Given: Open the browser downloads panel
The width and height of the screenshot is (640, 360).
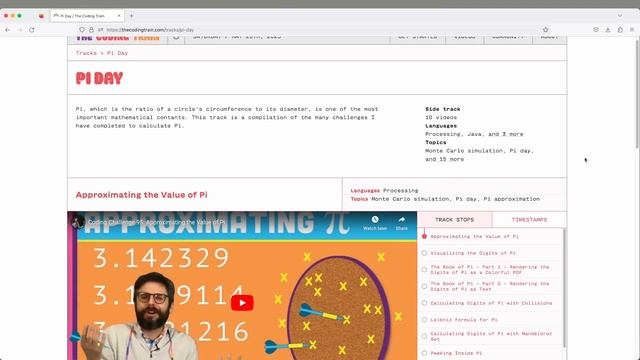Looking at the screenshot, I should (x=608, y=30).
